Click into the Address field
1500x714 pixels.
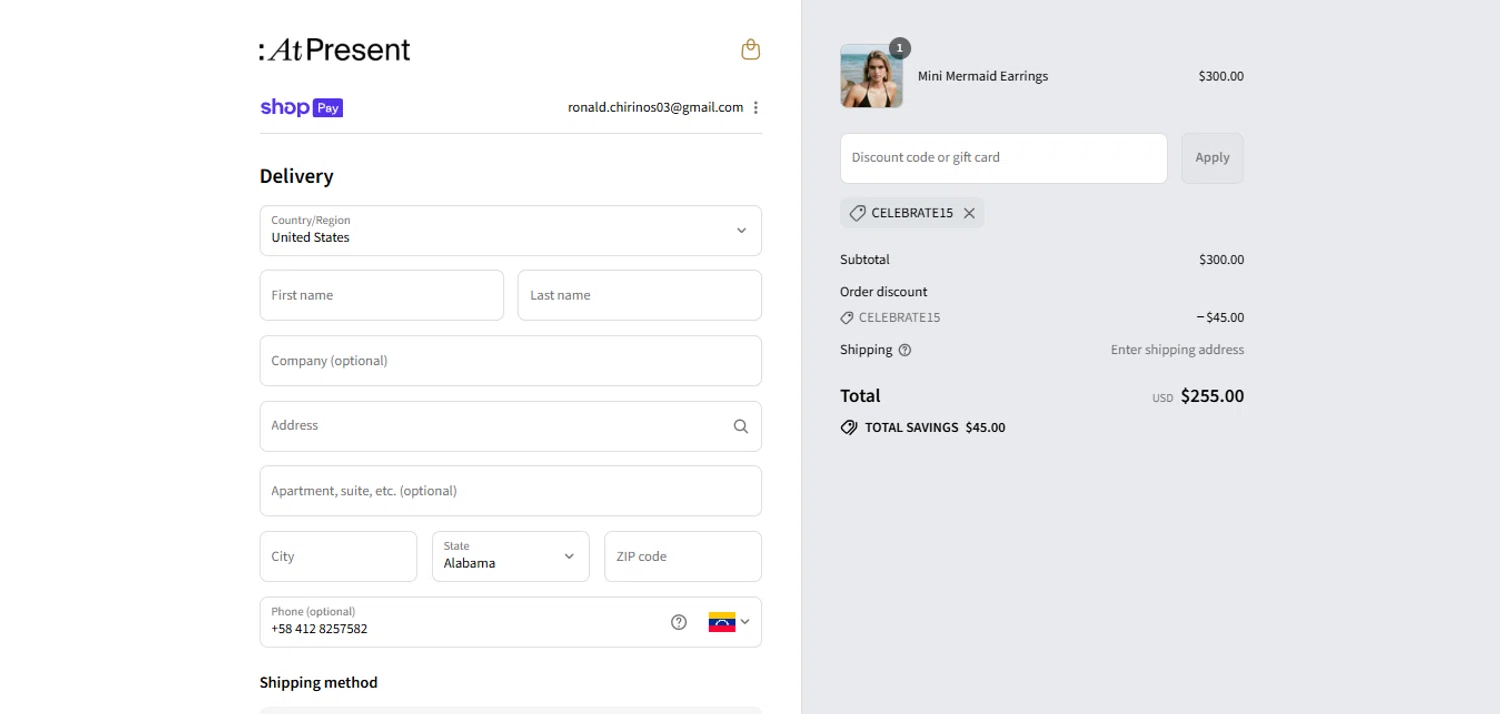click(x=510, y=426)
